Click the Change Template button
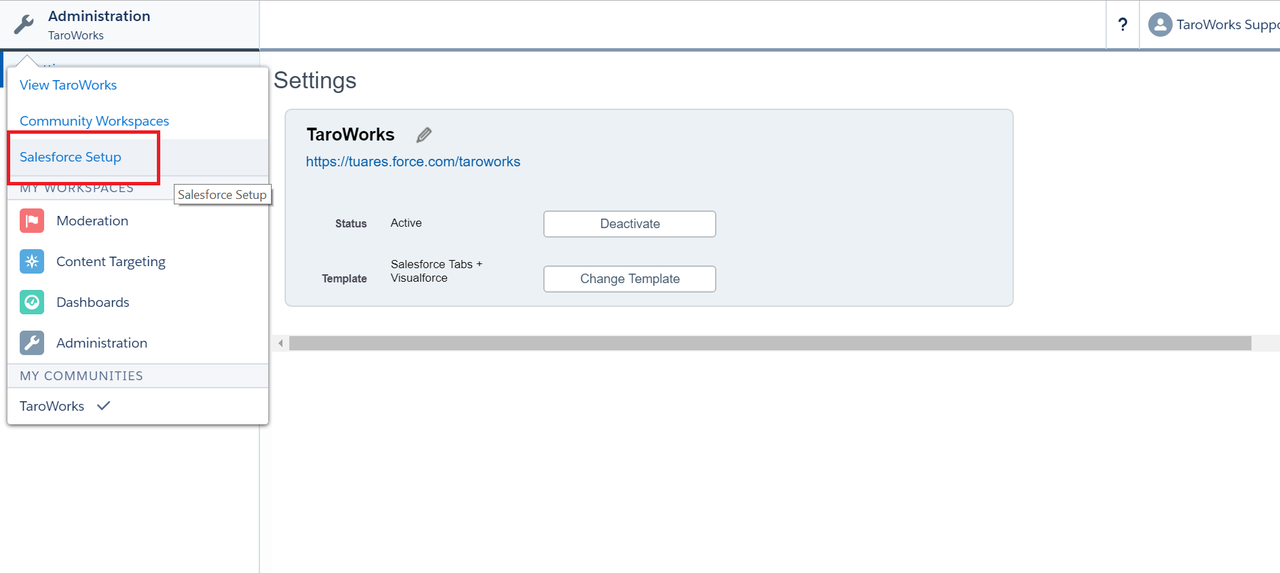The image size is (1280, 573). click(630, 279)
